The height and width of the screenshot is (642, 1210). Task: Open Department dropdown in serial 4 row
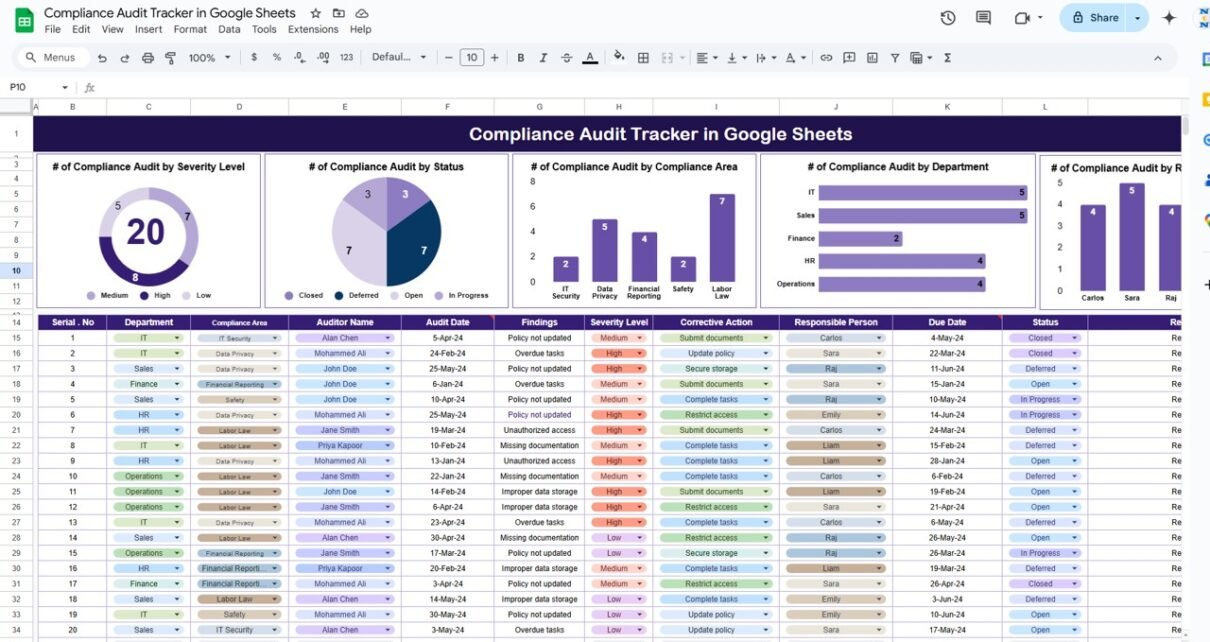[178, 384]
